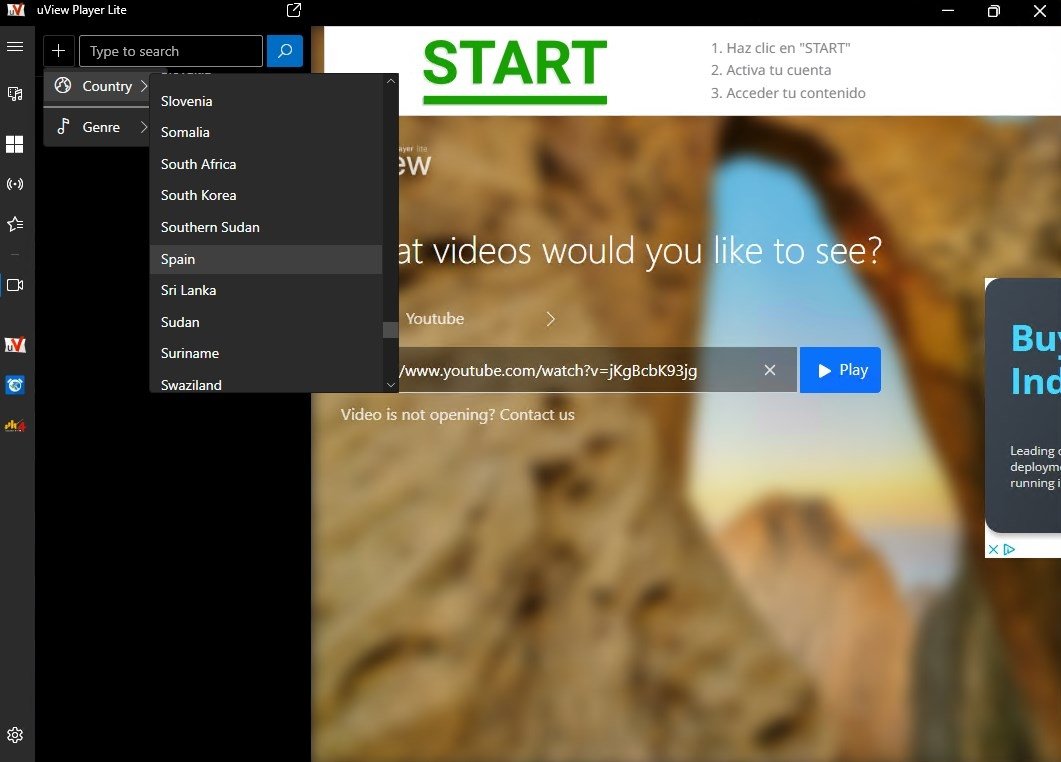The height and width of the screenshot is (762, 1061).
Task: Select Sri Lanka in the country list
Action: (x=266, y=290)
